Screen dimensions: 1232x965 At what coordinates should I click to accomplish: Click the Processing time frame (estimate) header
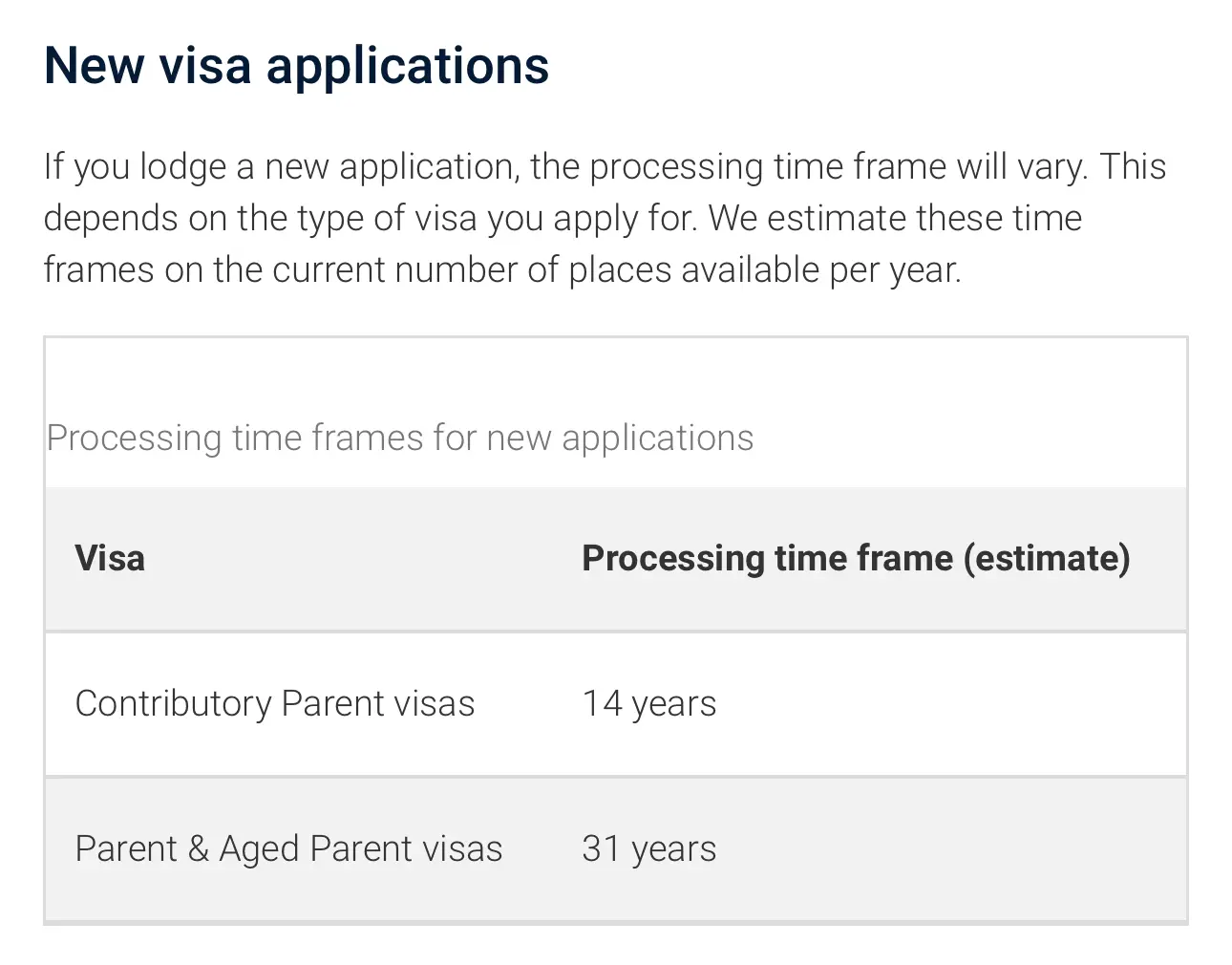click(856, 558)
